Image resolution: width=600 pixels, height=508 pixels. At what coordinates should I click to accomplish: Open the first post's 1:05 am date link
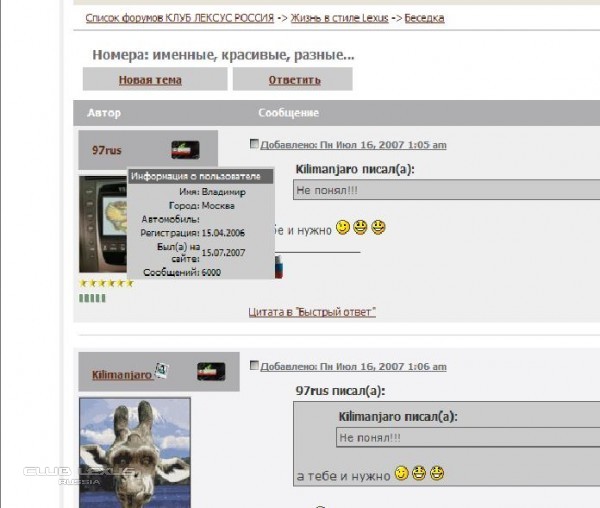pos(353,145)
